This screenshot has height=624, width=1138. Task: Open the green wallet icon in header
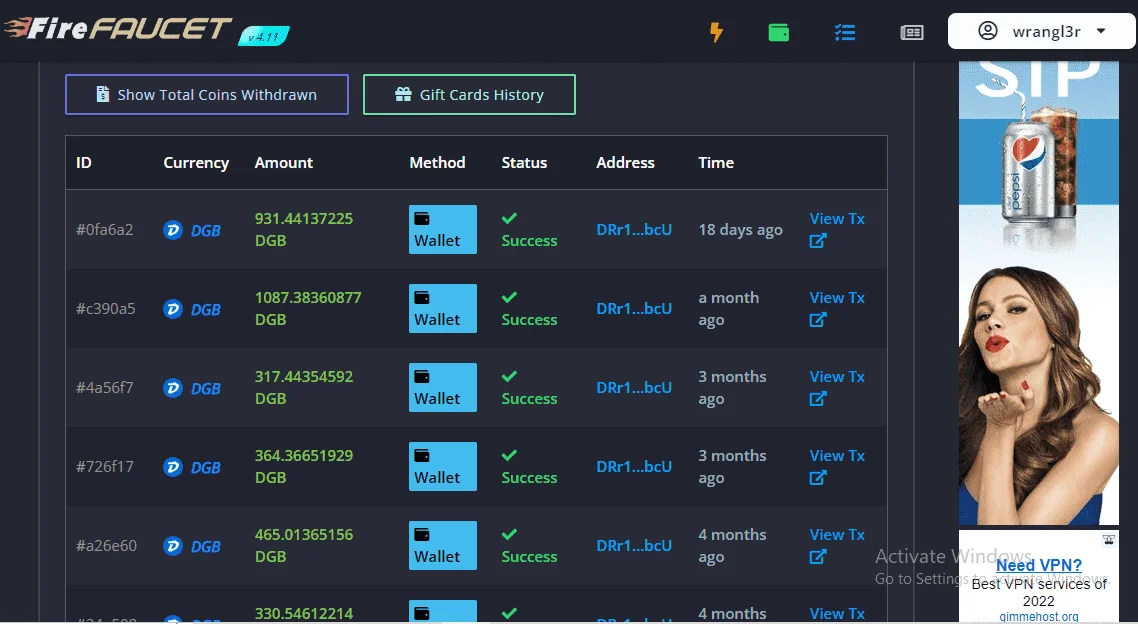click(779, 32)
